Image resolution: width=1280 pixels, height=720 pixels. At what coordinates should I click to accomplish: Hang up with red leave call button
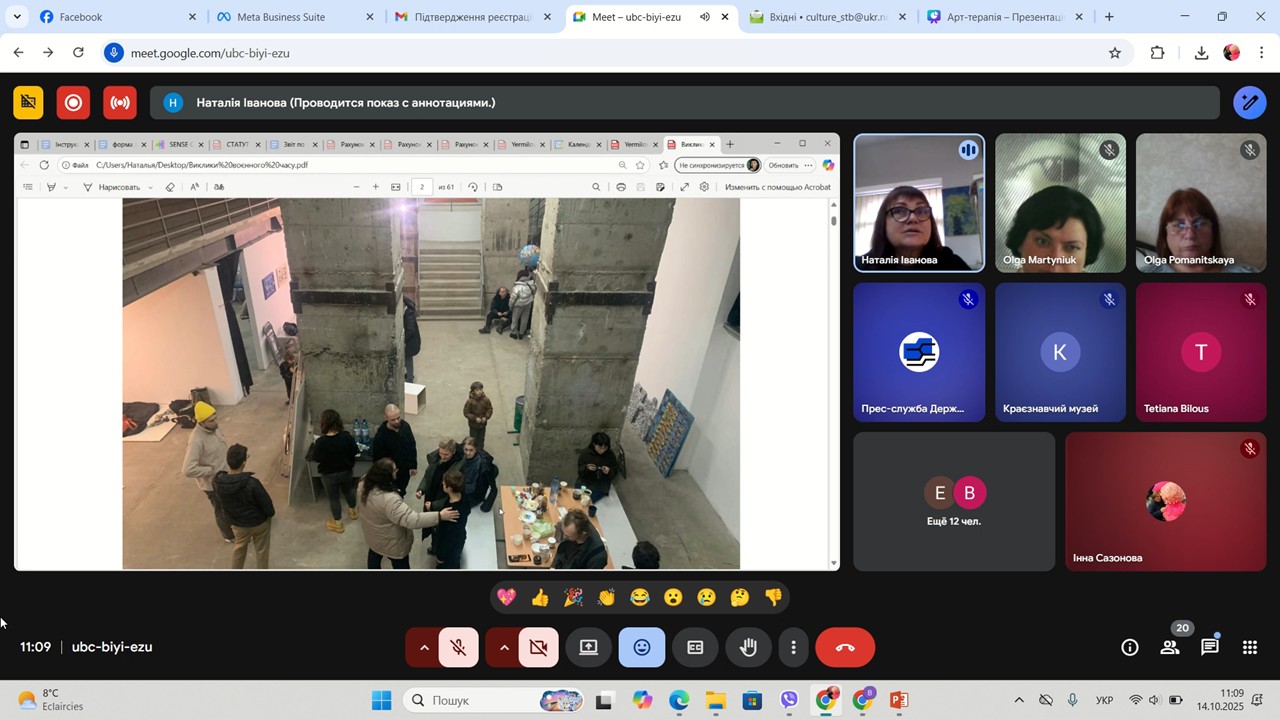tap(845, 648)
